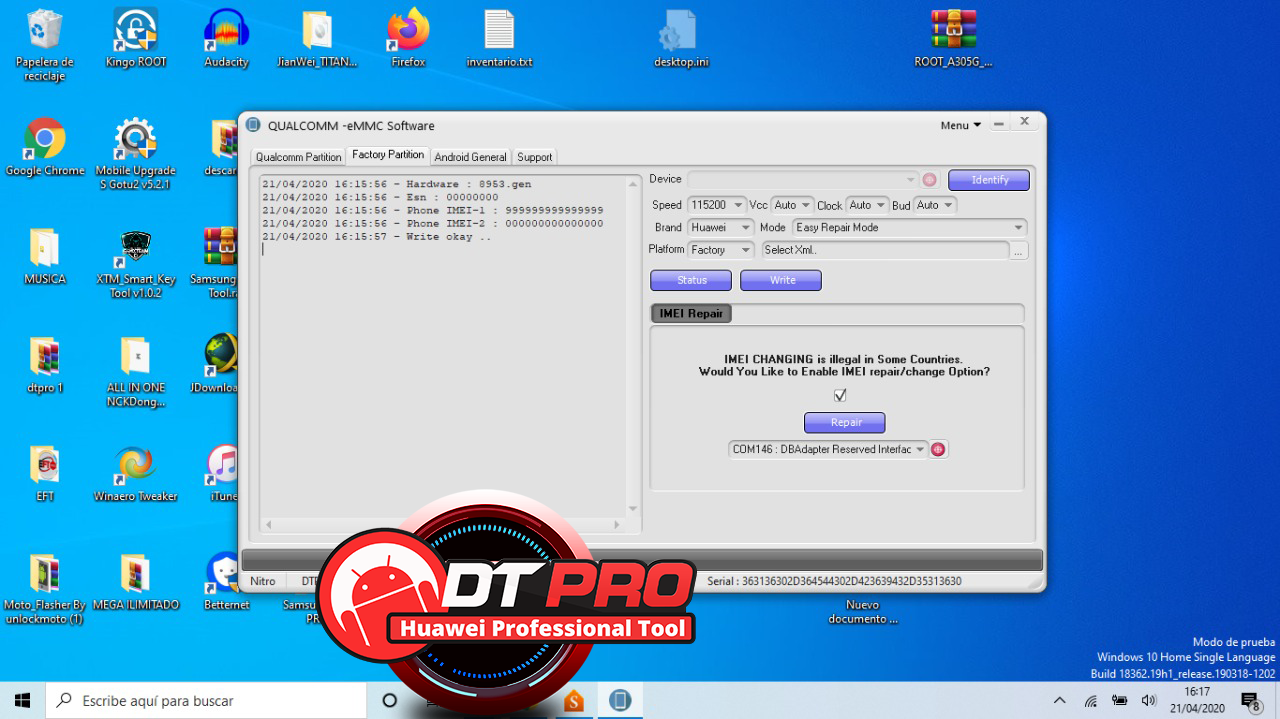Launch Firefox from desktop
The width and height of the screenshot is (1280, 719).
(x=408, y=40)
